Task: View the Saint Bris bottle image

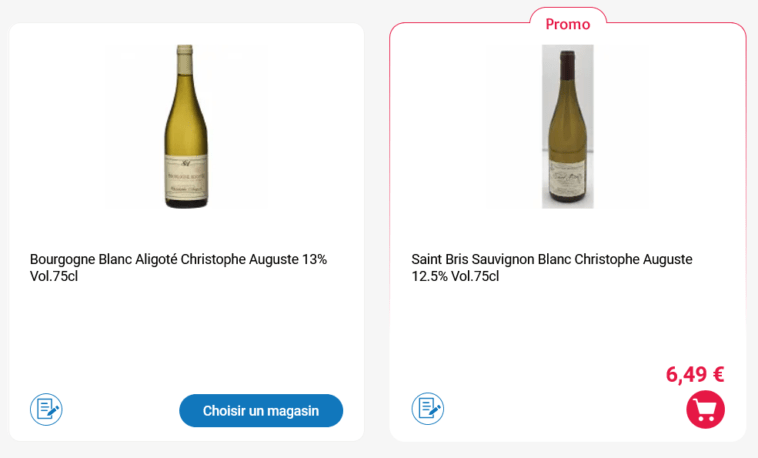Action: coord(568,127)
